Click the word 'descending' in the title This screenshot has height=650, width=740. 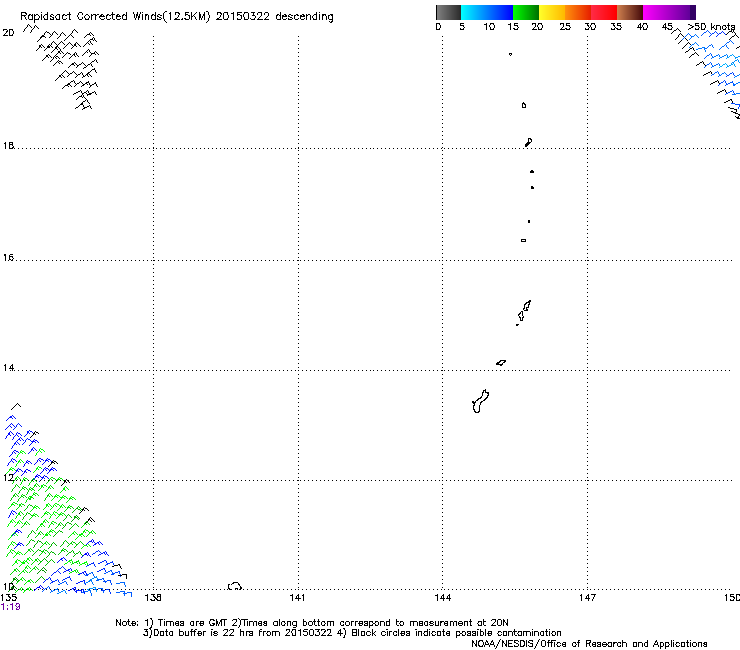pyautogui.click(x=304, y=17)
